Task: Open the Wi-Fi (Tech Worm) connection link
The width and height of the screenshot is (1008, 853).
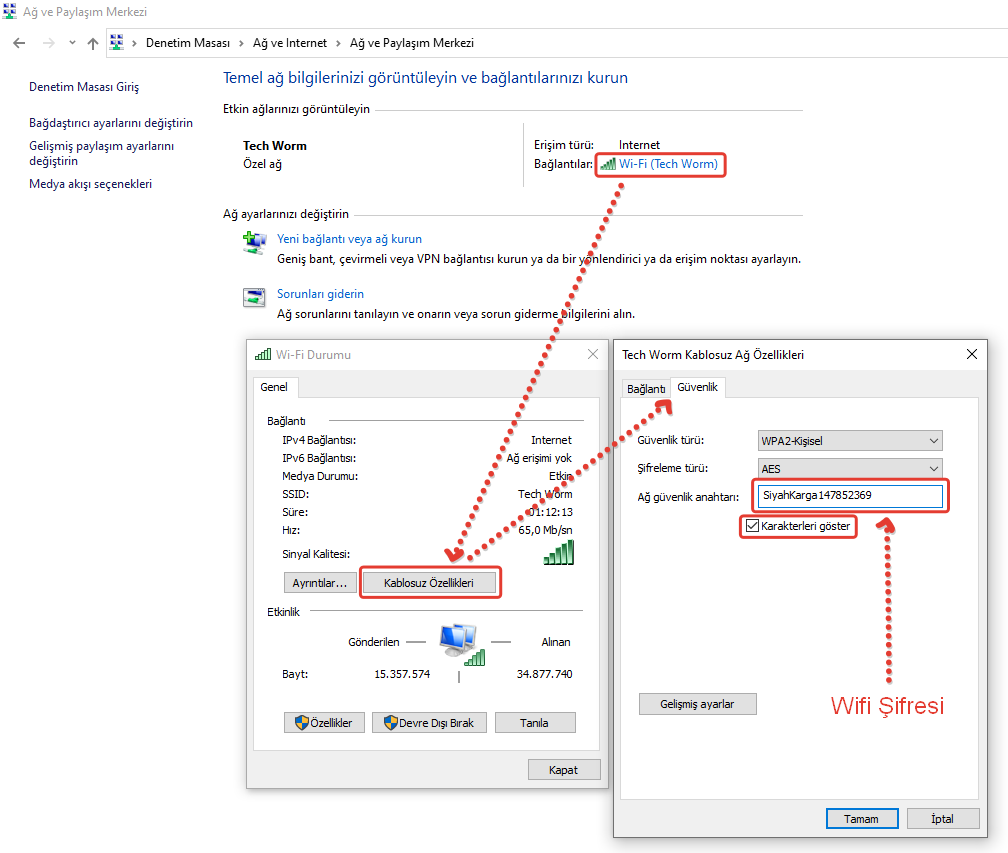Action: (x=667, y=164)
